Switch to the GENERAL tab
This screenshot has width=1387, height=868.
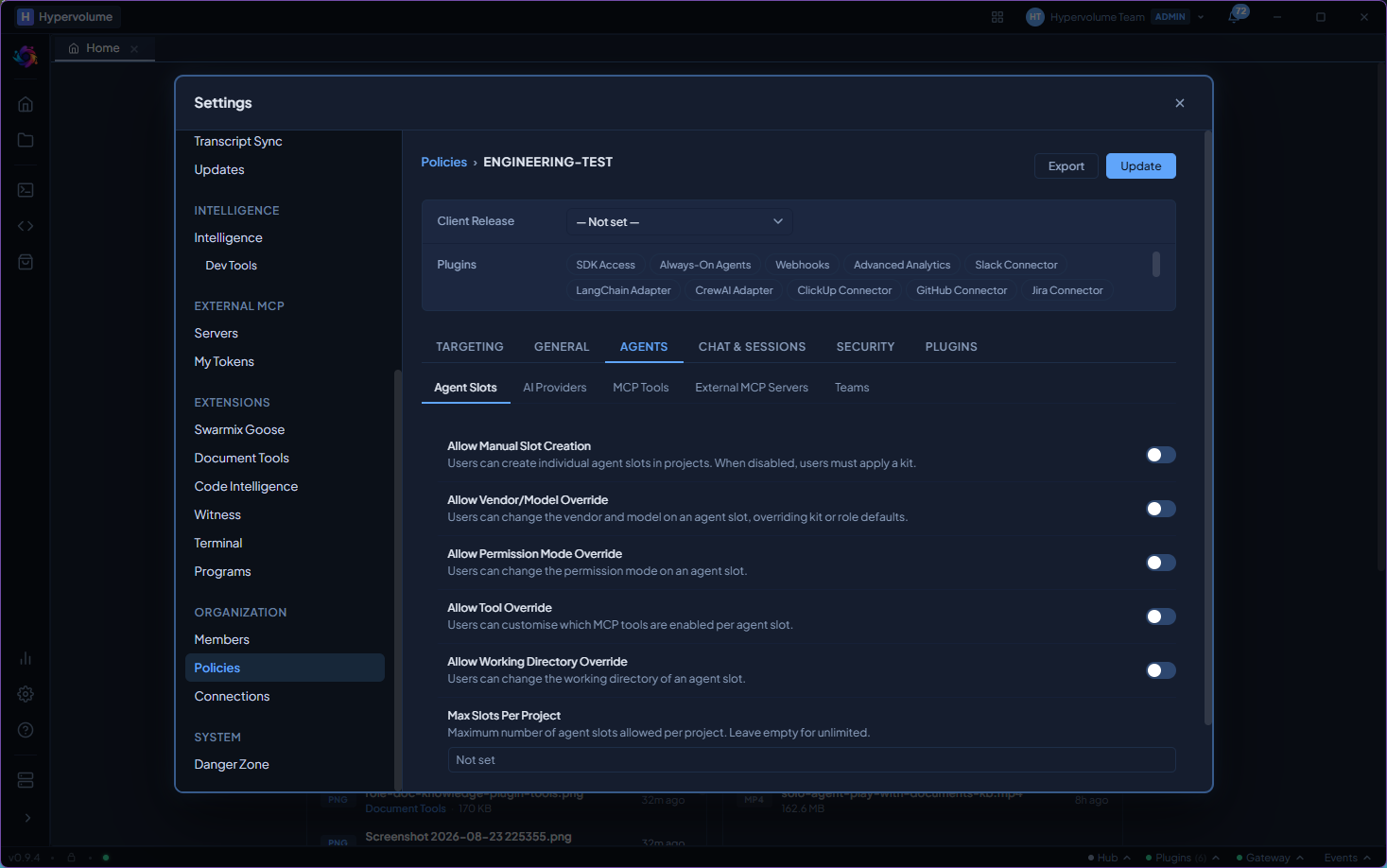point(562,347)
